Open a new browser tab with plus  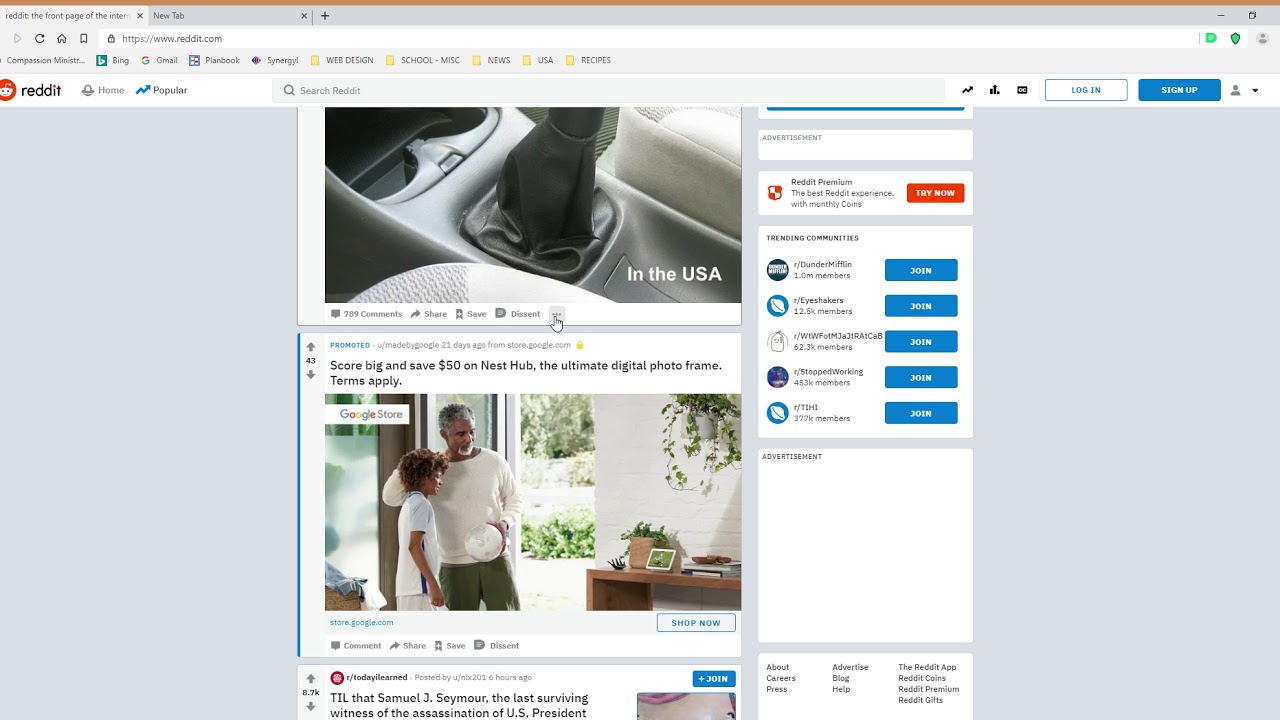325,16
